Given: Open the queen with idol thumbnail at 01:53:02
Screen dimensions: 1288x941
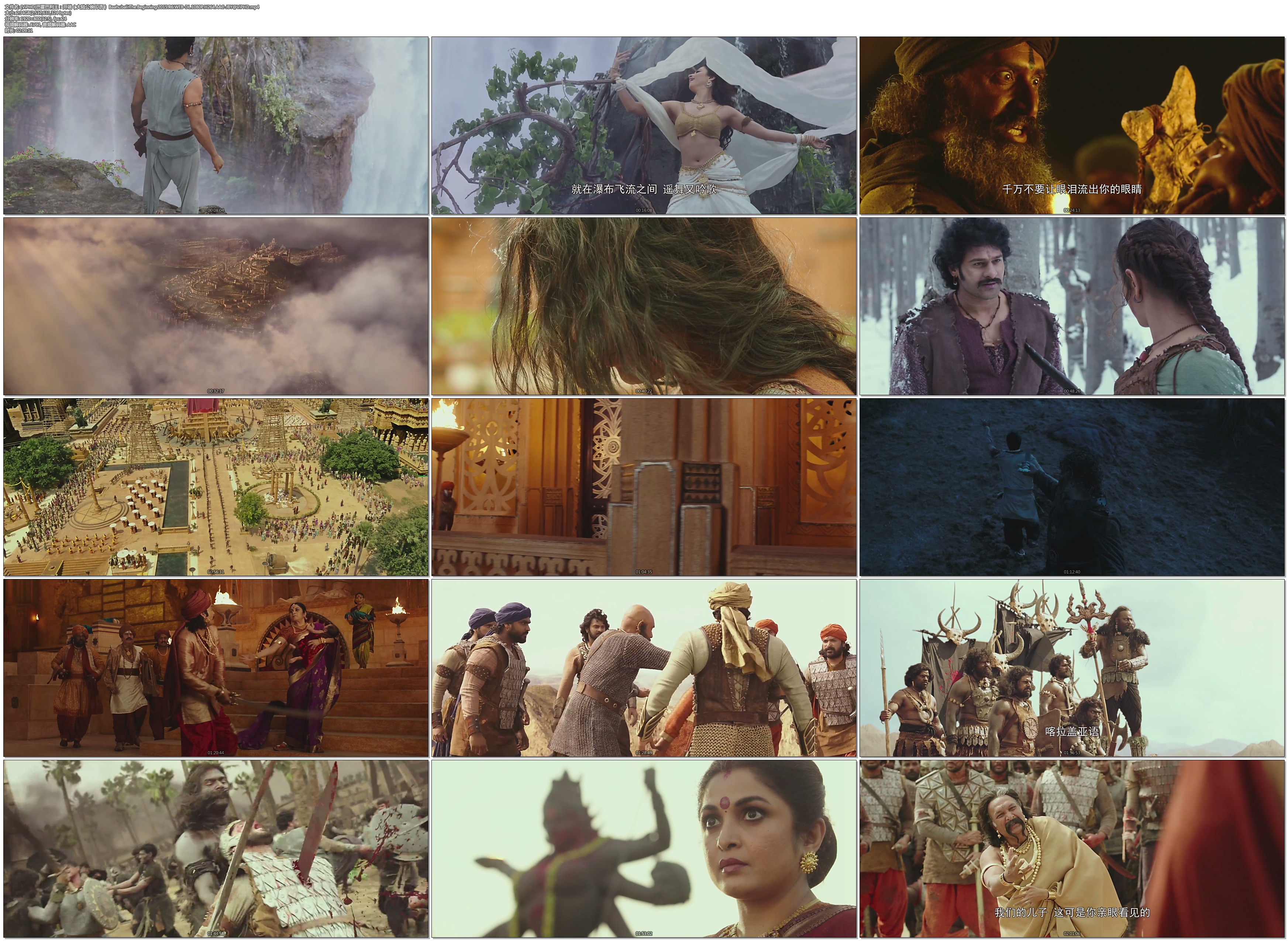Looking at the screenshot, I should point(644,849).
